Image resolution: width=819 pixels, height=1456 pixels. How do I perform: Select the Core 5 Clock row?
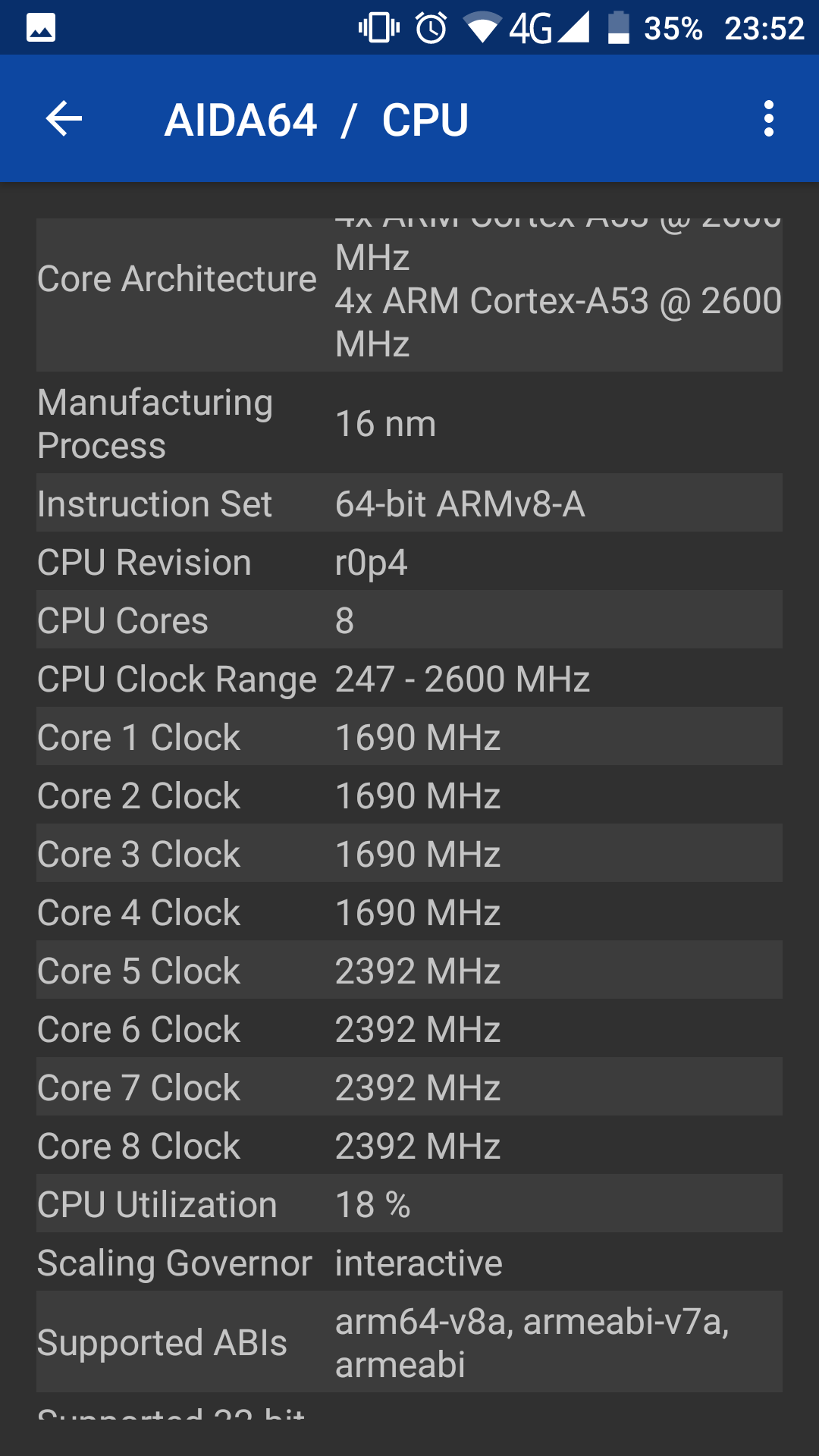coord(409,971)
